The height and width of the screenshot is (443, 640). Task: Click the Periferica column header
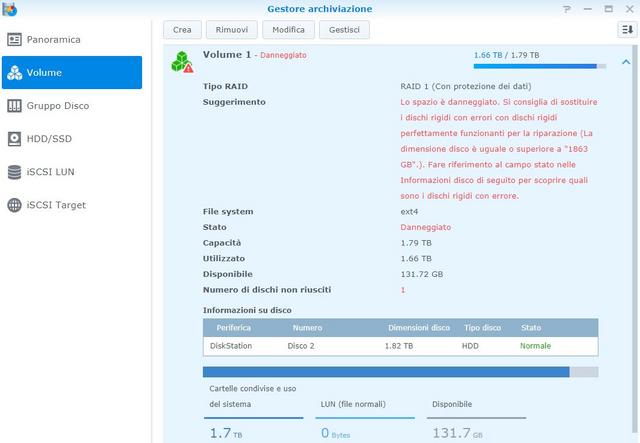(x=233, y=328)
